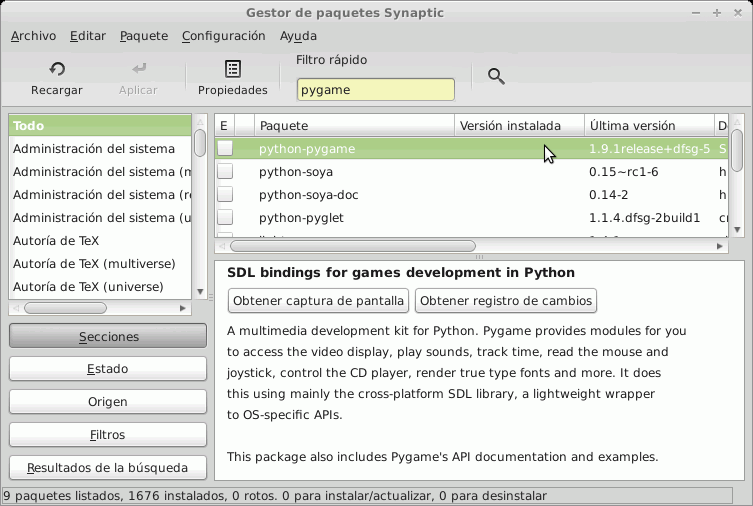This screenshot has width=753, height=506.
Task: Click Resultados de la búsqueda button
Action: pos(108,468)
